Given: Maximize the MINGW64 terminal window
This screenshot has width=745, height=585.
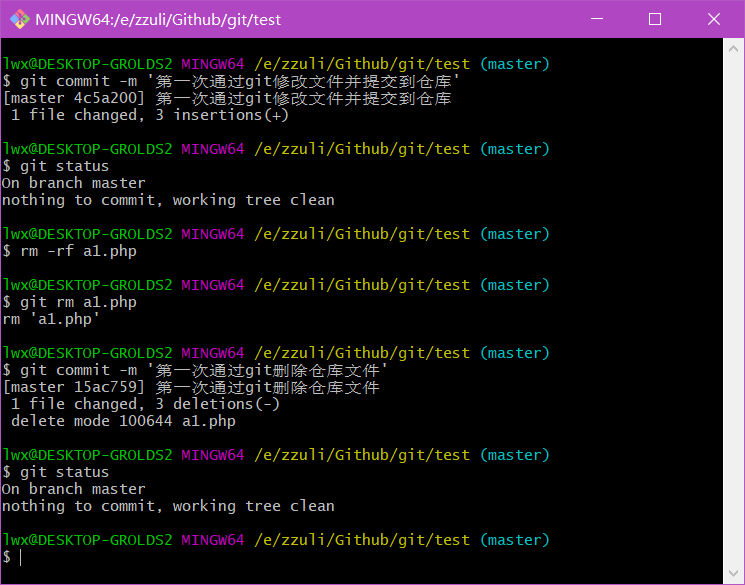Looking at the screenshot, I should tap(655, 19).
